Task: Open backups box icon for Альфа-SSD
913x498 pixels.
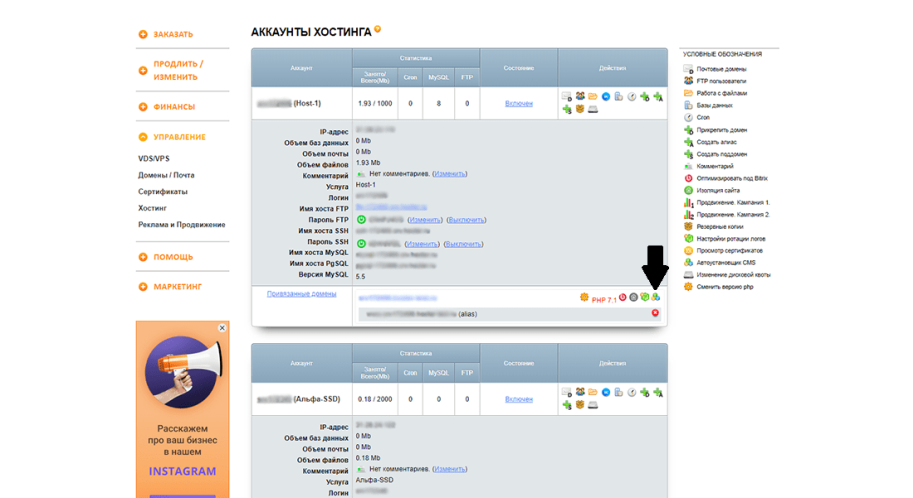Action: [580, 404]
